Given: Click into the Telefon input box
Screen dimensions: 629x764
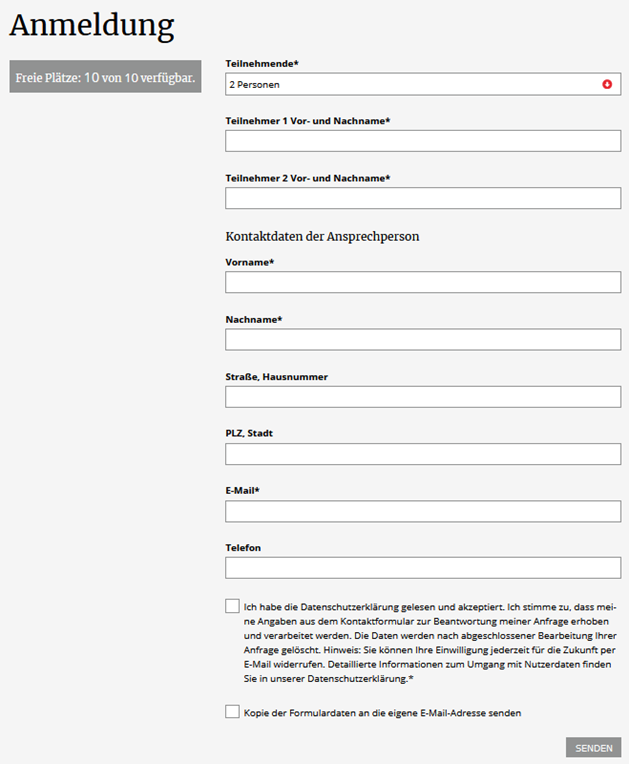Looking at the screenshot, I should (423, 568).
